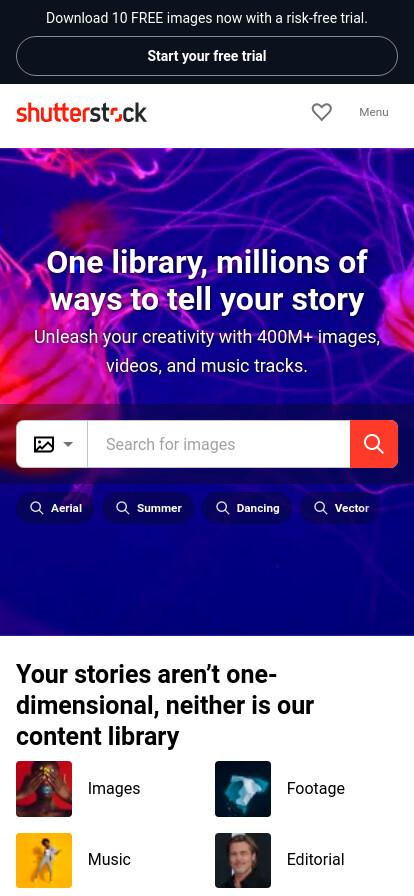
Task: Click magnifier icon in Summer chip
Action: pyautogui.click(x=122, y=508)
